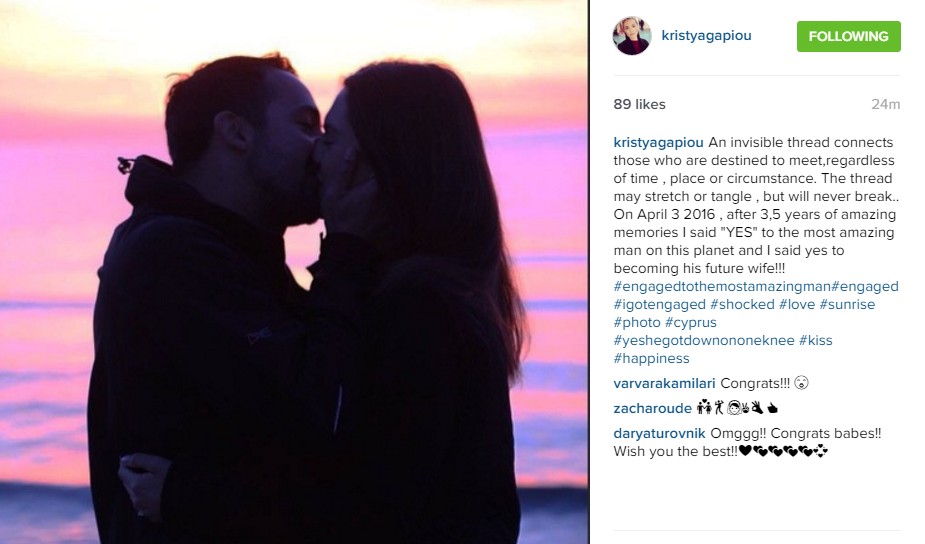This screenshot has height=544, width=925.
Task: Open kristyagapiou link in the caption
Action: point(658,143)
